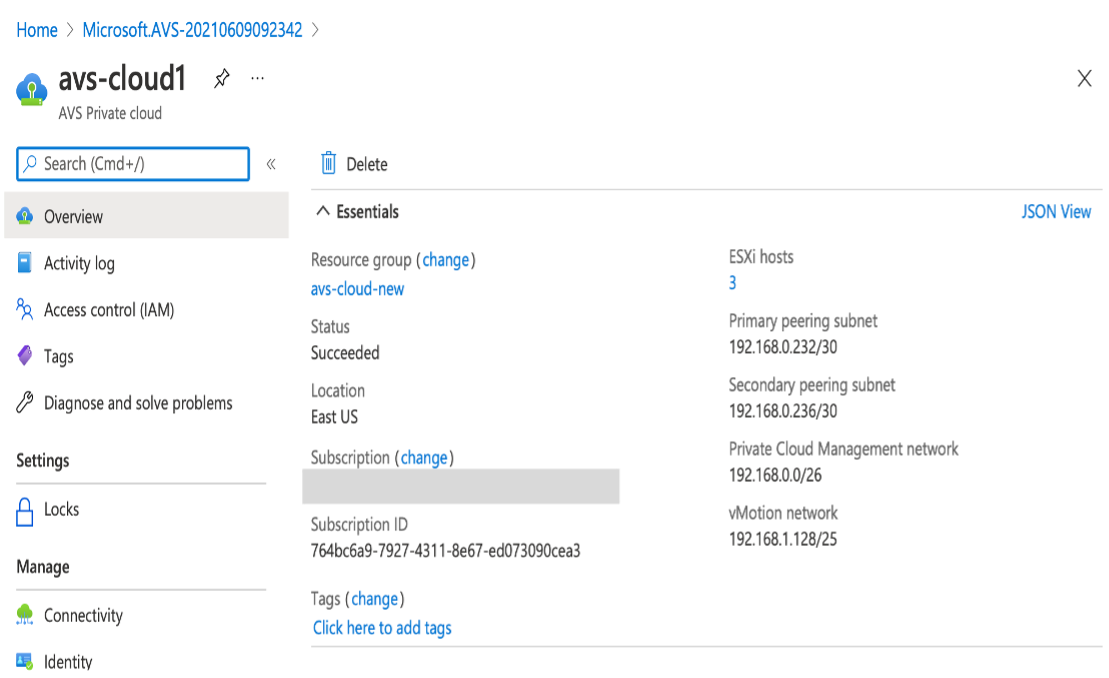
Task: Change the resource group
Action: [446, 260]
